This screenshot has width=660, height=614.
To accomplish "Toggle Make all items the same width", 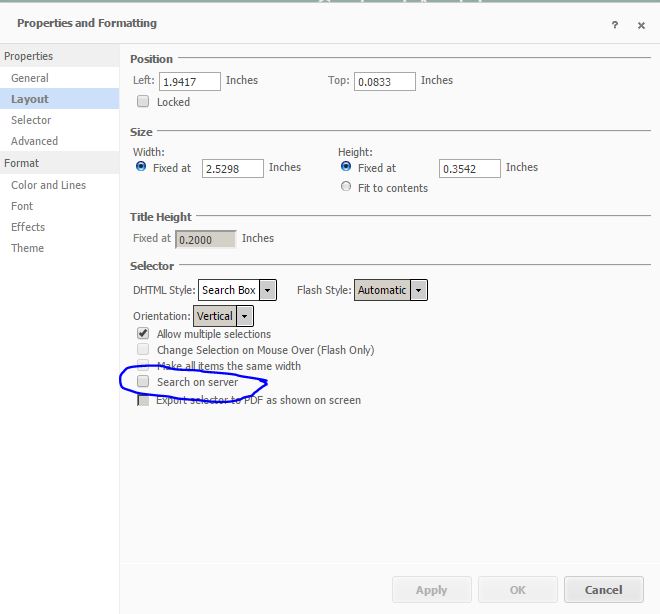I will coord(143,363).
